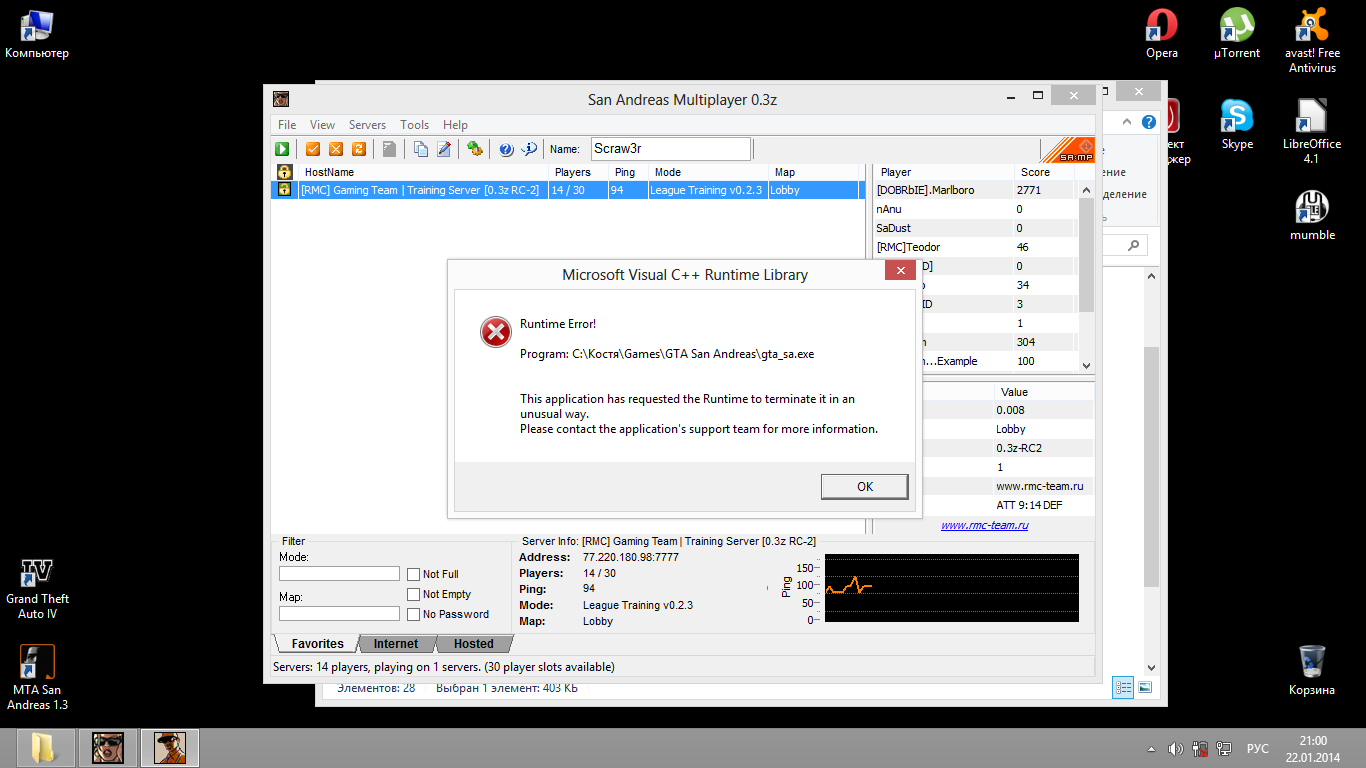This screenshot has height=768, width=1366.
Task: Open the Help menu
Action: pos(455,125)
